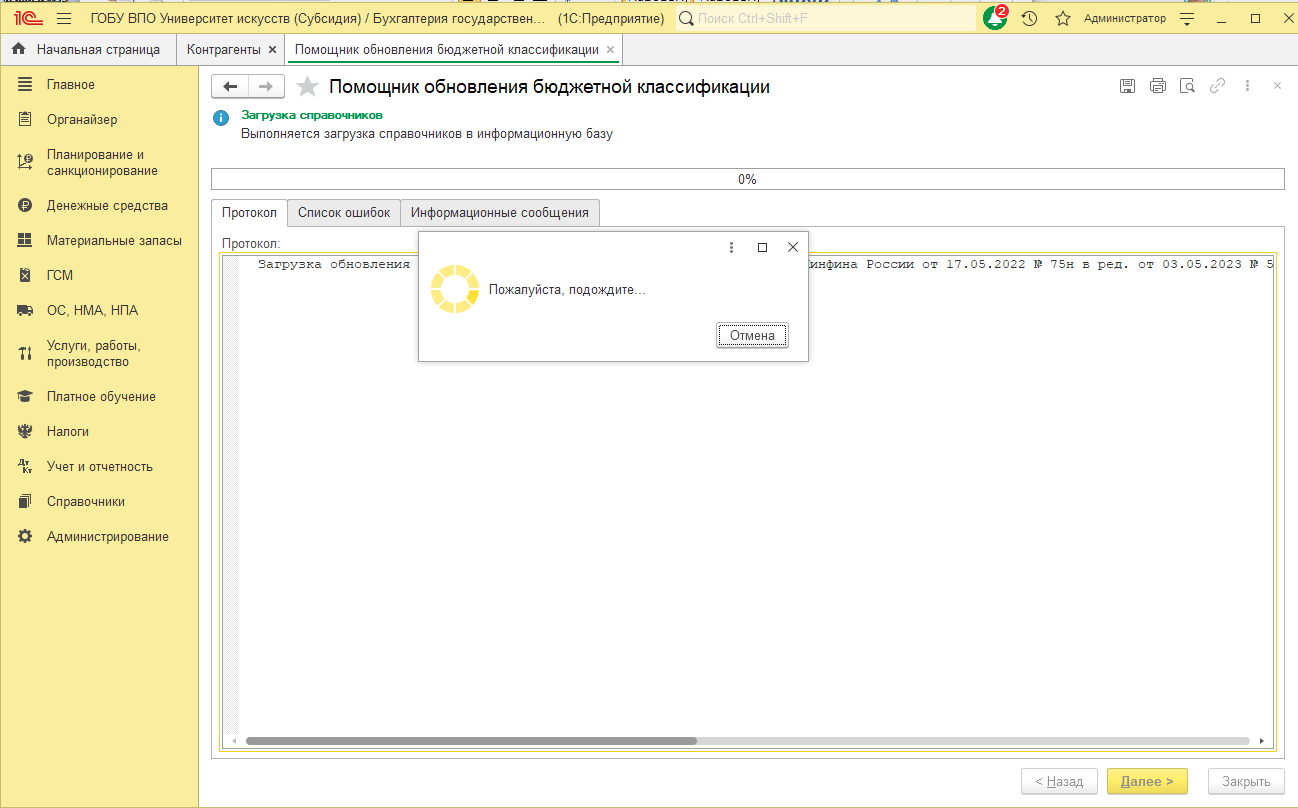
Task: Click the protocol horizontal scrollbar thumb
Action: [x=471, y=741]
